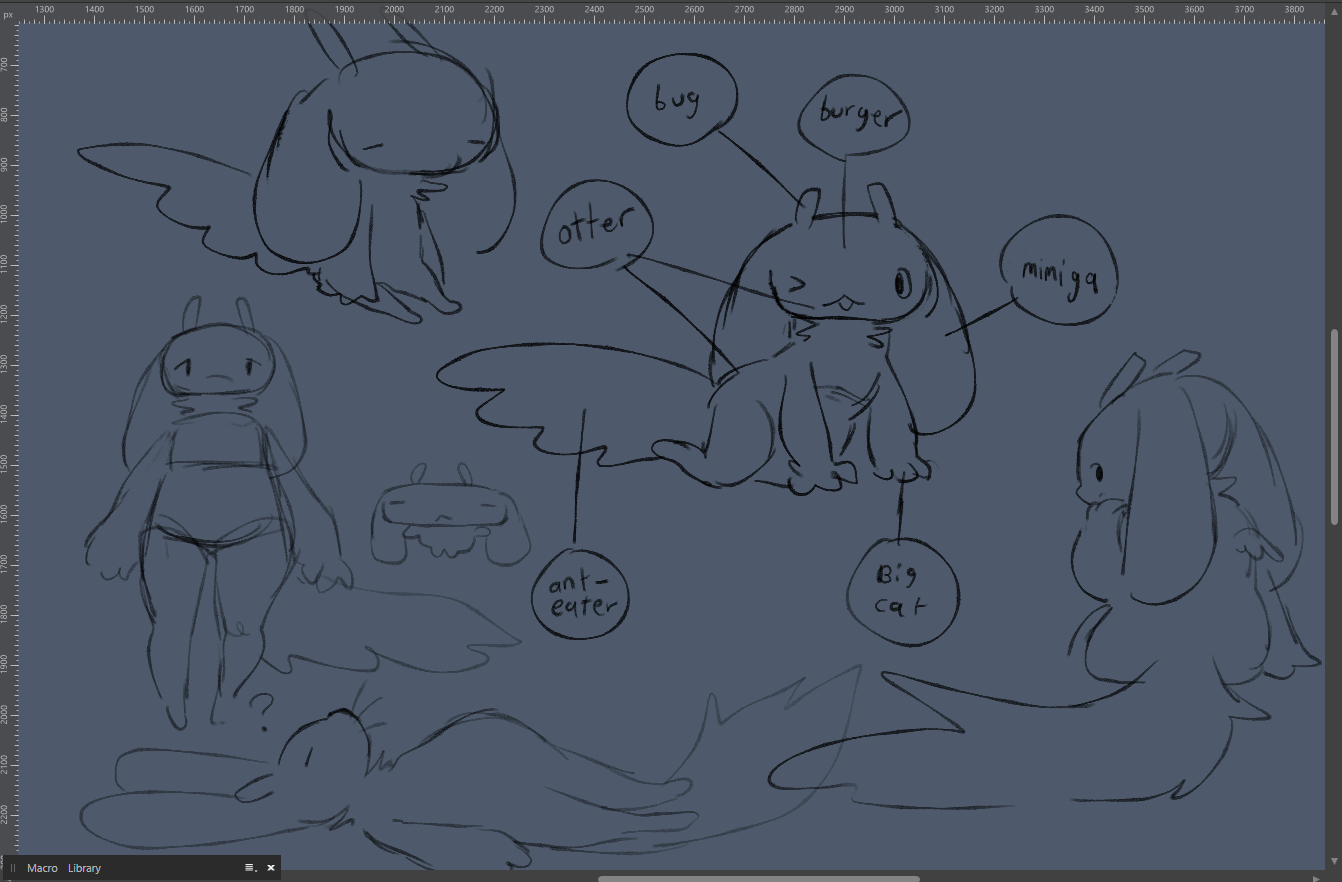The height and width of the screenshot is (882, 1342).
Task: Click the 2000 mark on the top ruler
Action: coord(394,10)
